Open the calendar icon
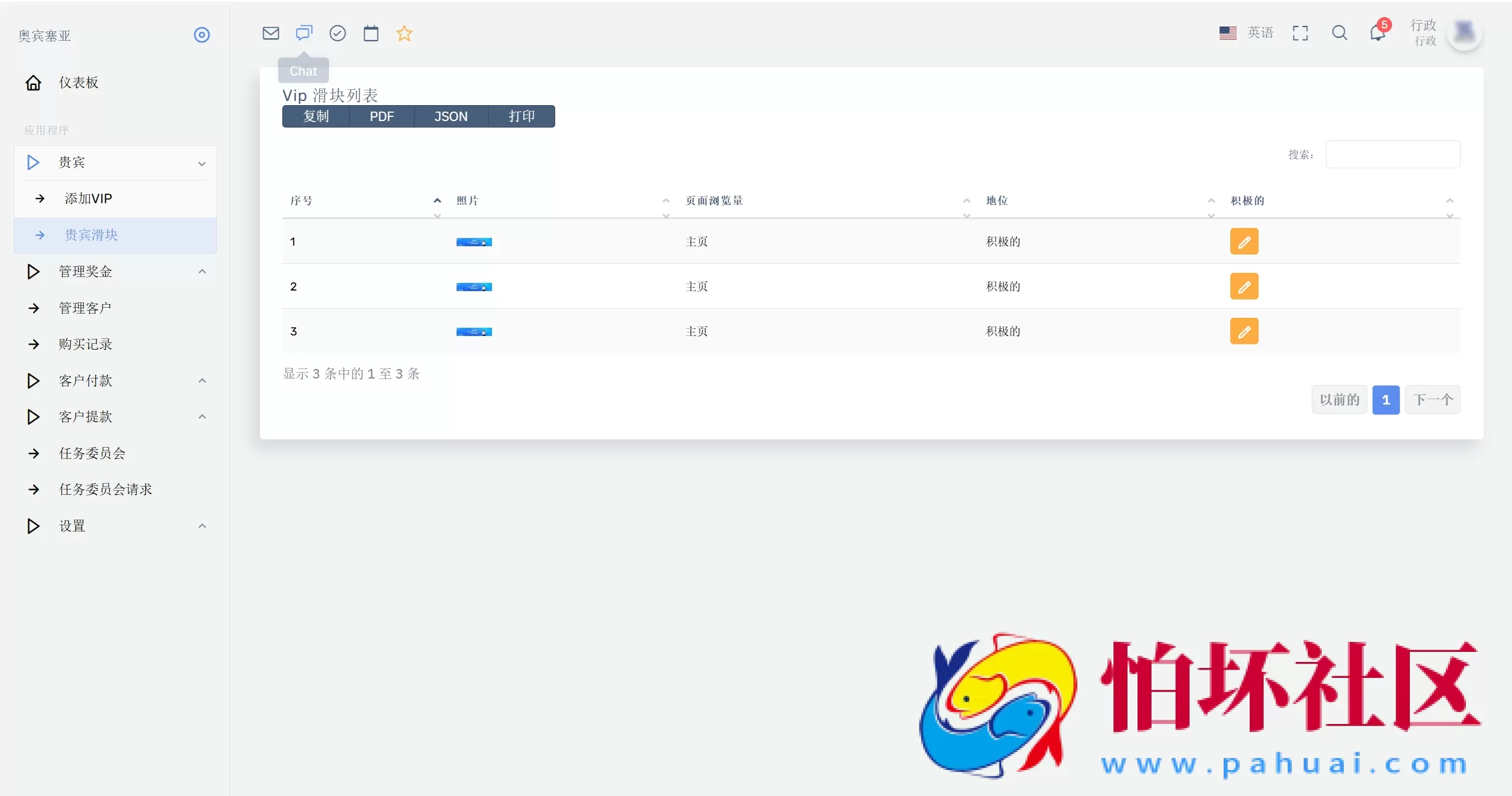The height and width of the screenshot is (796, 1512). pos(371,33)
